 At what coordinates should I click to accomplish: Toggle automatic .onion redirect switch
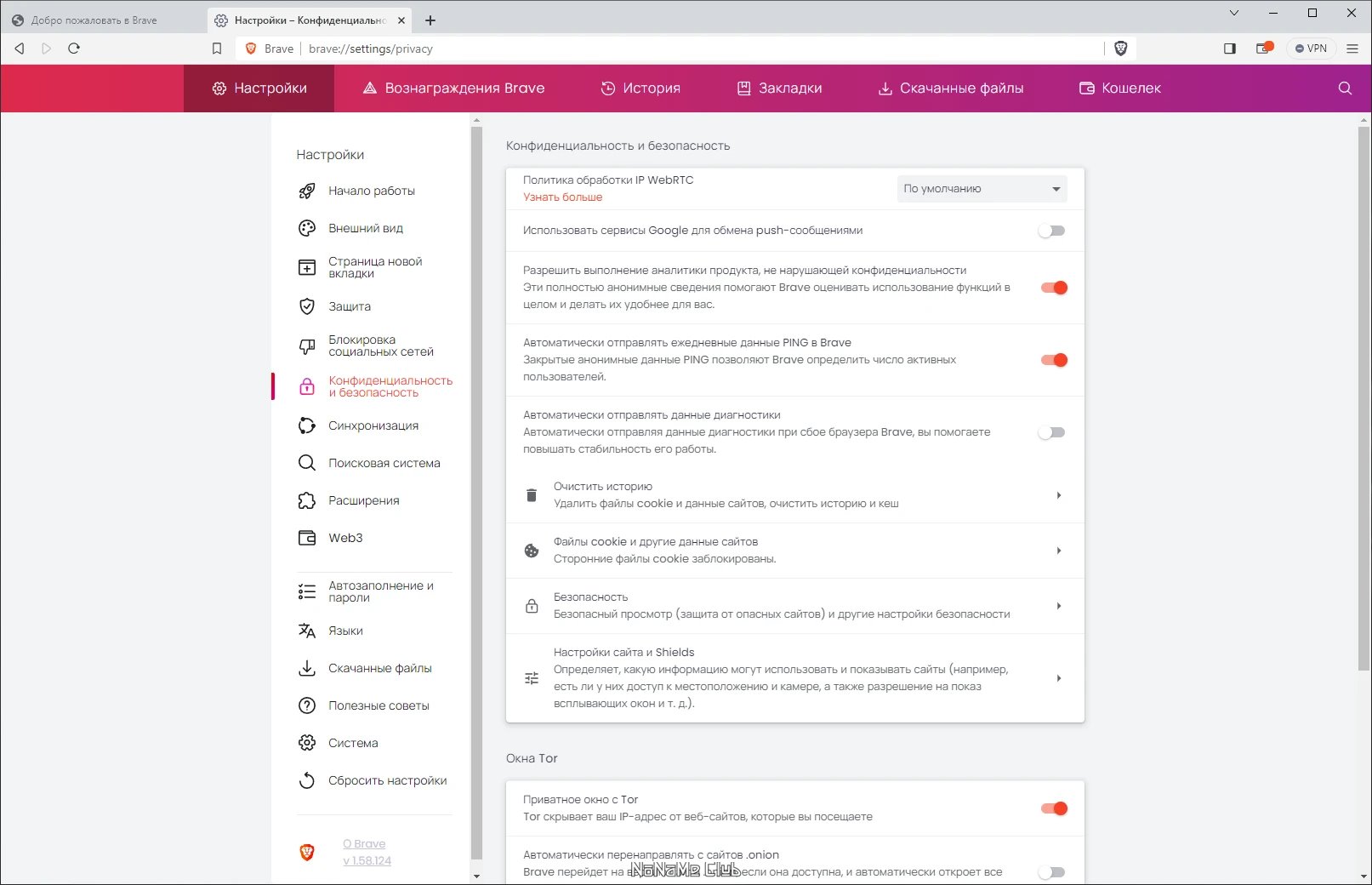click(1052, 872)
